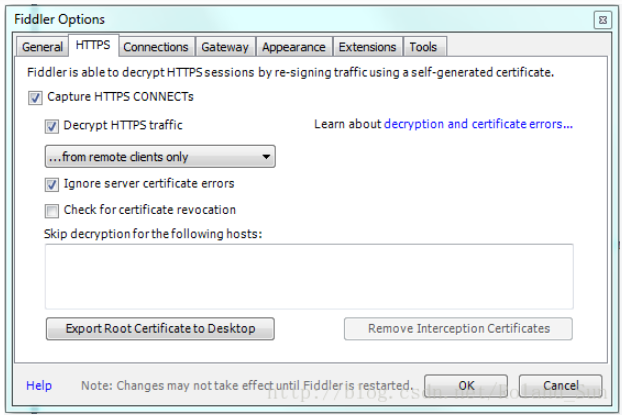Image resolution: width=622 pixels, height=415 pixels.
Task: Click the skip decryption hosts text box
Action: pyautogui.click(x=308, y=276)
